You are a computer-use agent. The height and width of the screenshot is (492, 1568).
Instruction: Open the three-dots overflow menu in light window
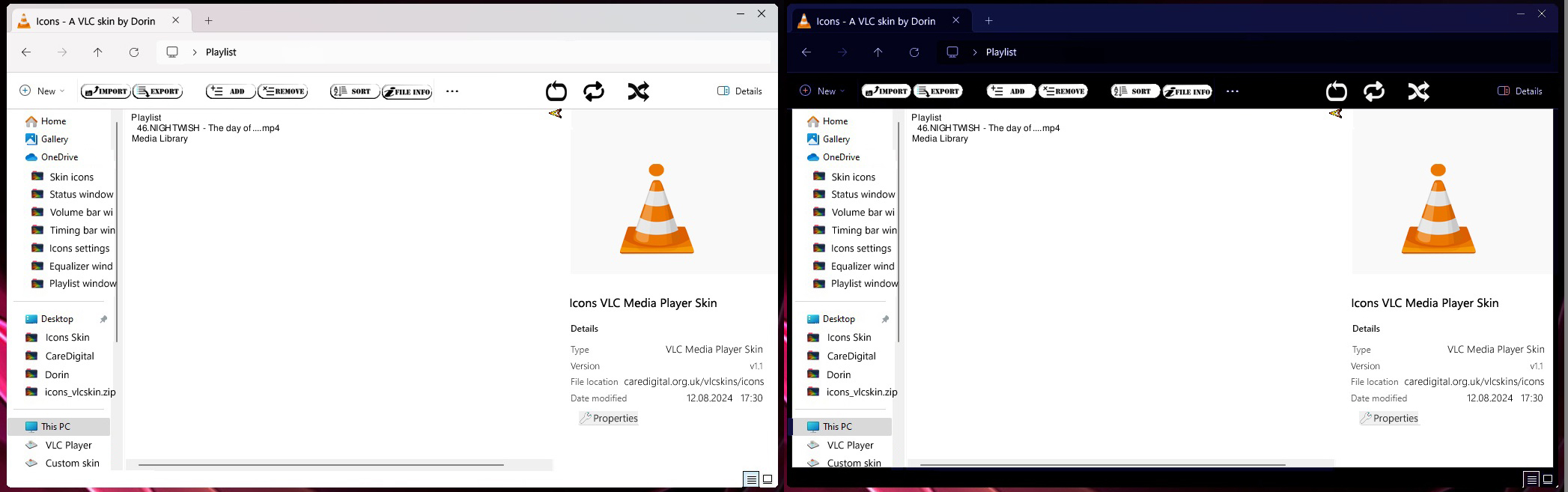pos(452,91)
